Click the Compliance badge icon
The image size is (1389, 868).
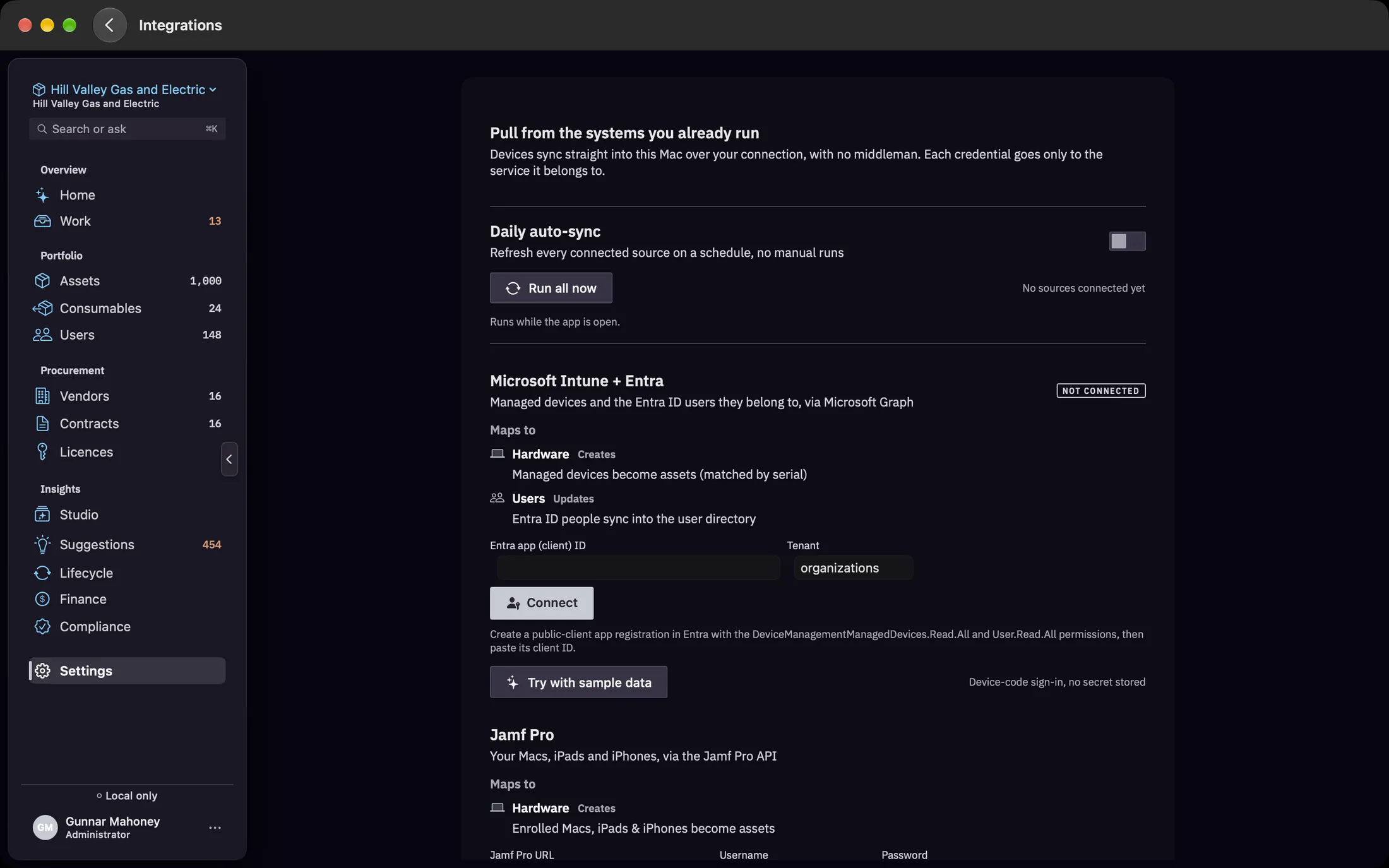coord(42,626)
